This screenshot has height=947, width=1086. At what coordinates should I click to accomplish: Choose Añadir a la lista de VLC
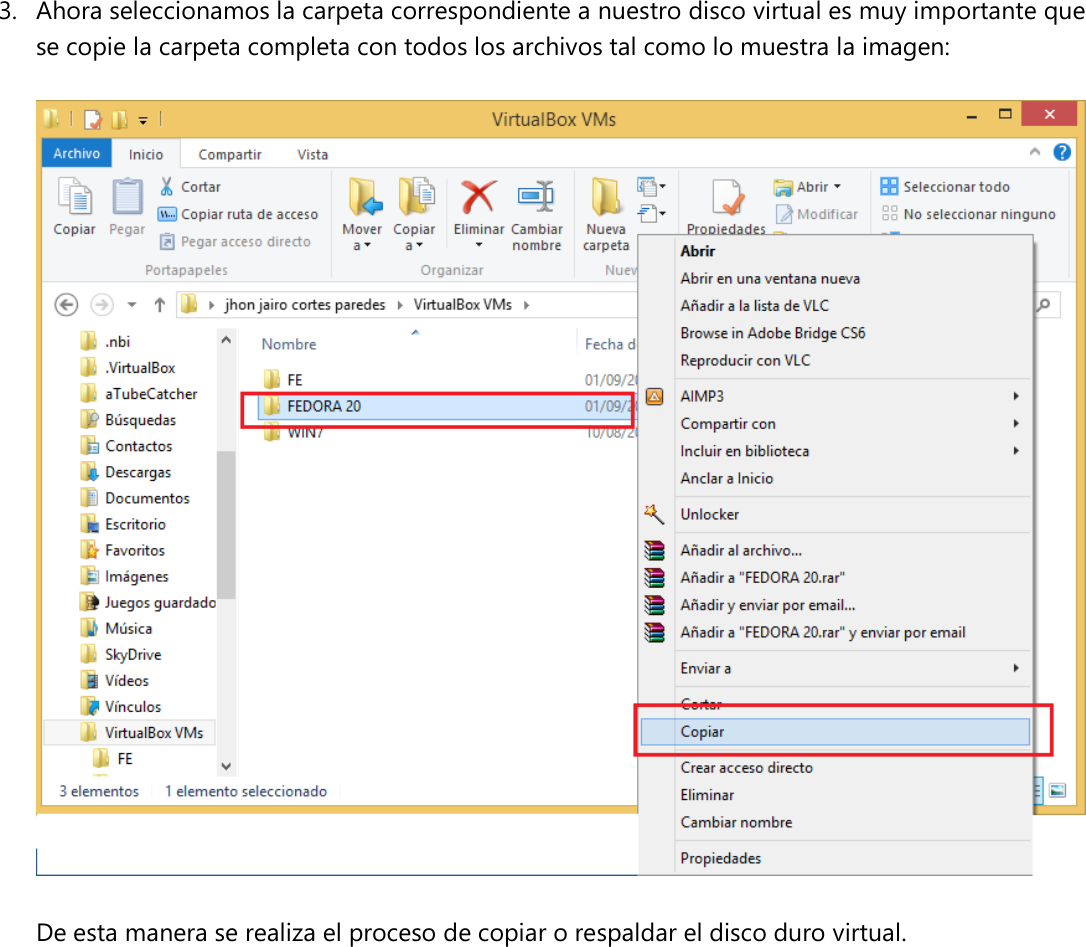click(x=835, y=306)
